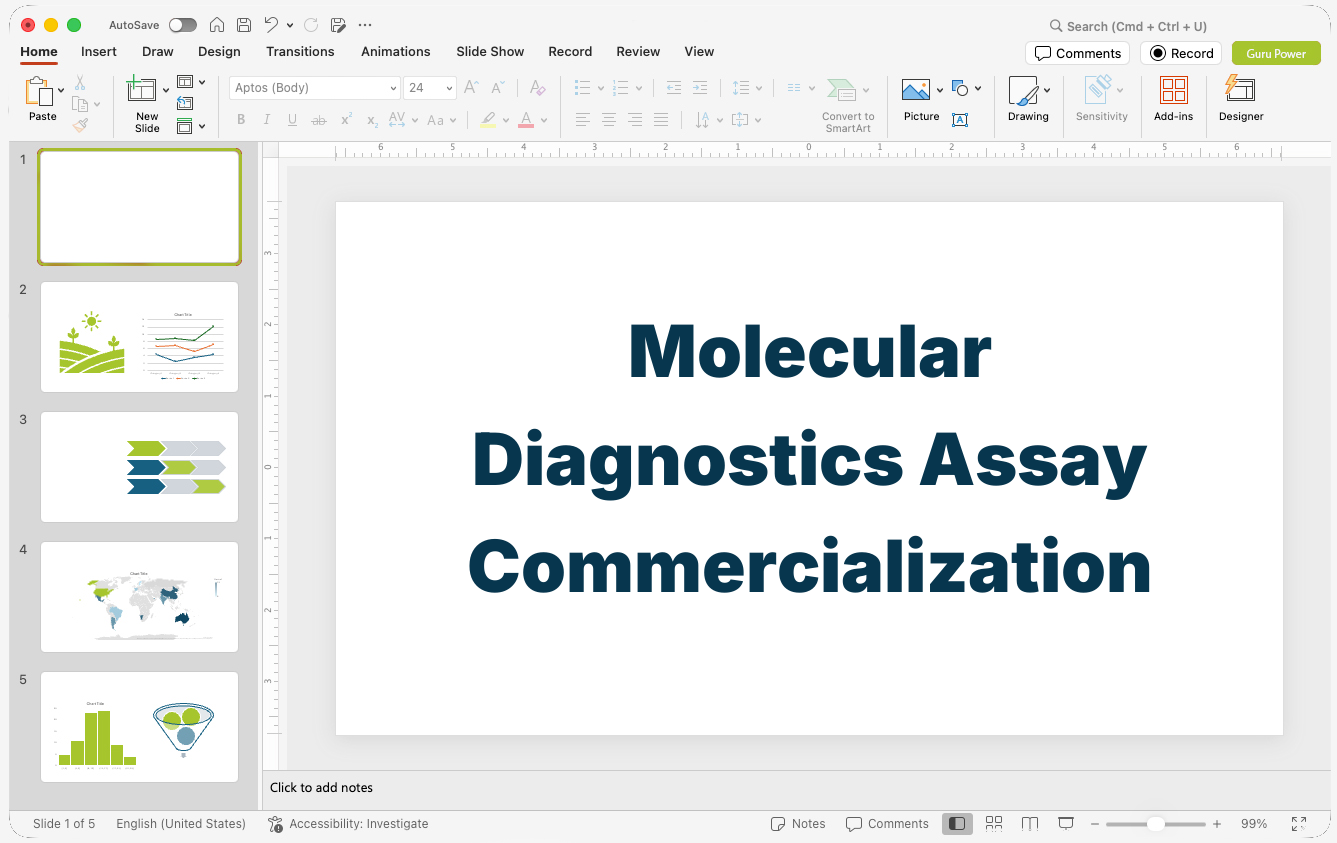Image resolution: width=1337 pixels, height=843 pixels.
Task: Open the Animations tab
Action: click(396, 51)
